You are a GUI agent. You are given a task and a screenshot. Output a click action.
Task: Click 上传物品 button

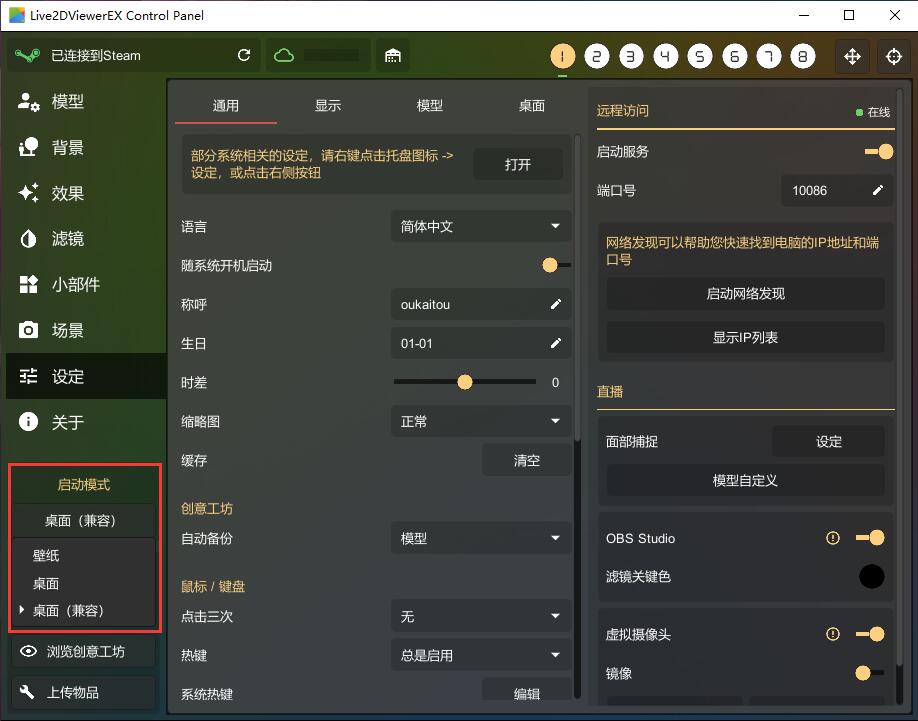pyautogui.click(x=84, y=693)
